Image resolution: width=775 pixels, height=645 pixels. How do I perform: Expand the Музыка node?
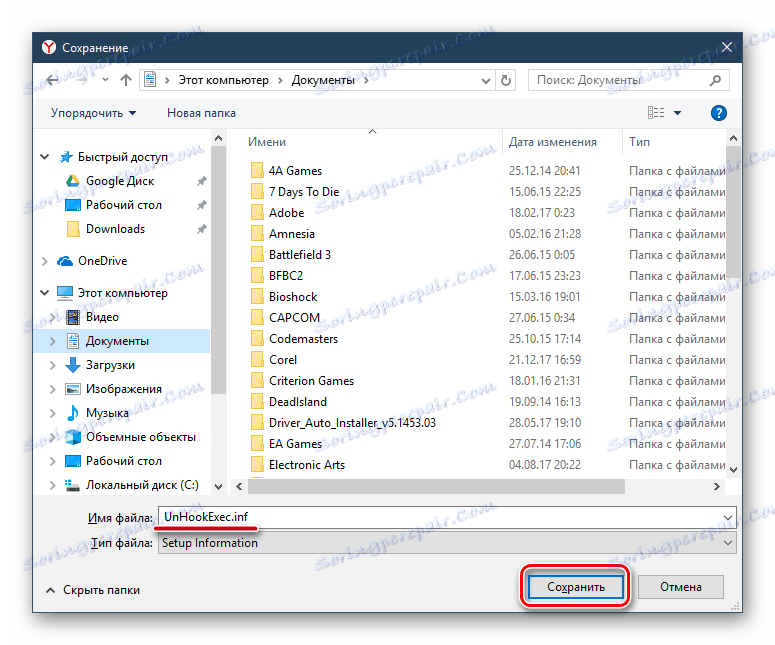53,413
